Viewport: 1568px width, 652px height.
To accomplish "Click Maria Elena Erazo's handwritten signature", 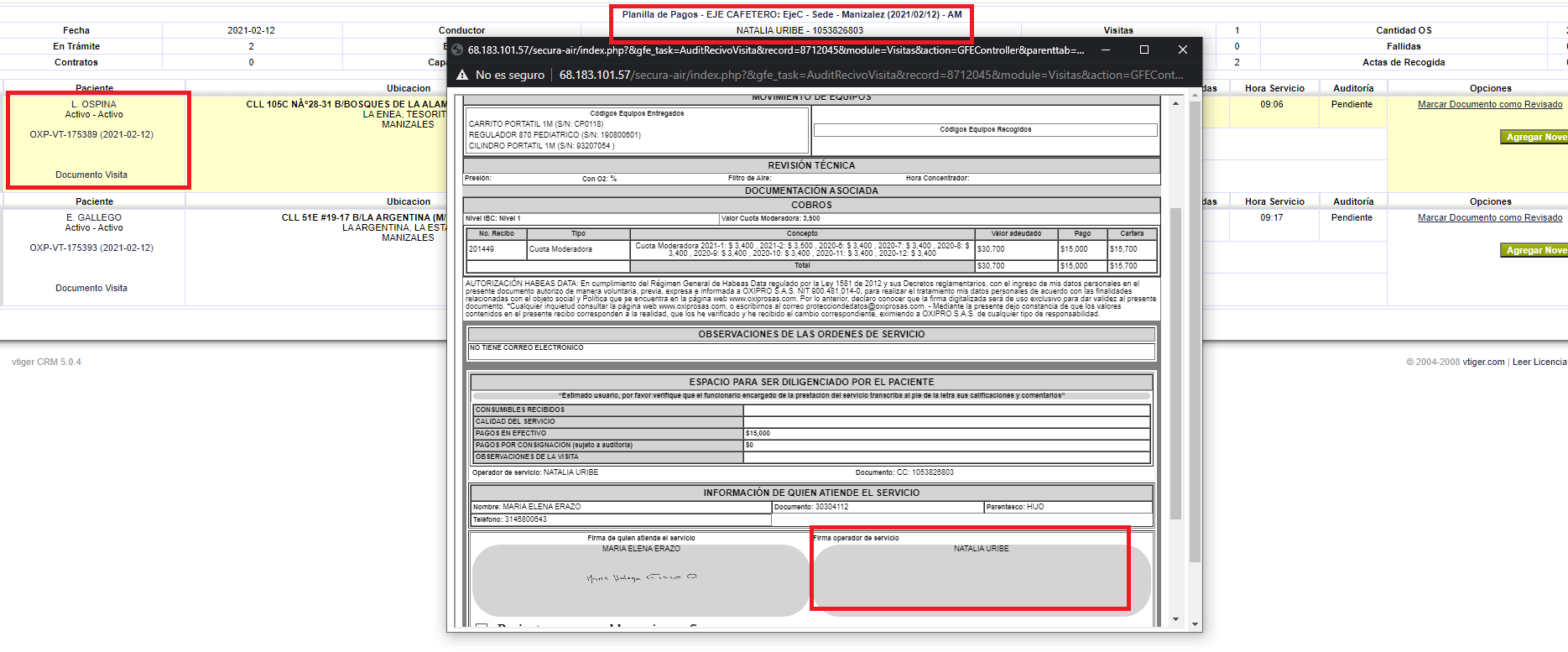I will click(x=642, y=577).
